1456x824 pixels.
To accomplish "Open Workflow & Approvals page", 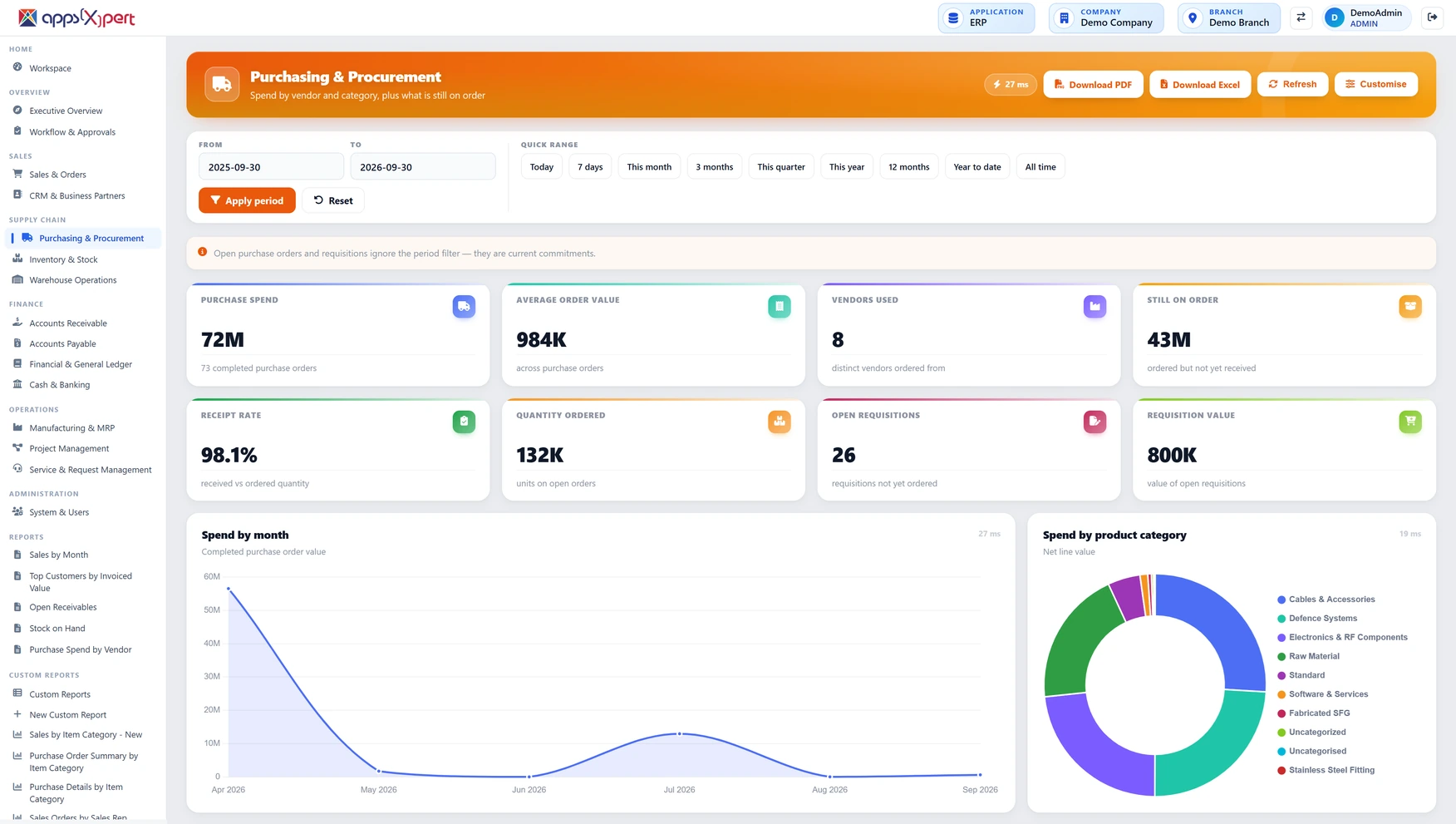I will 72,131.
